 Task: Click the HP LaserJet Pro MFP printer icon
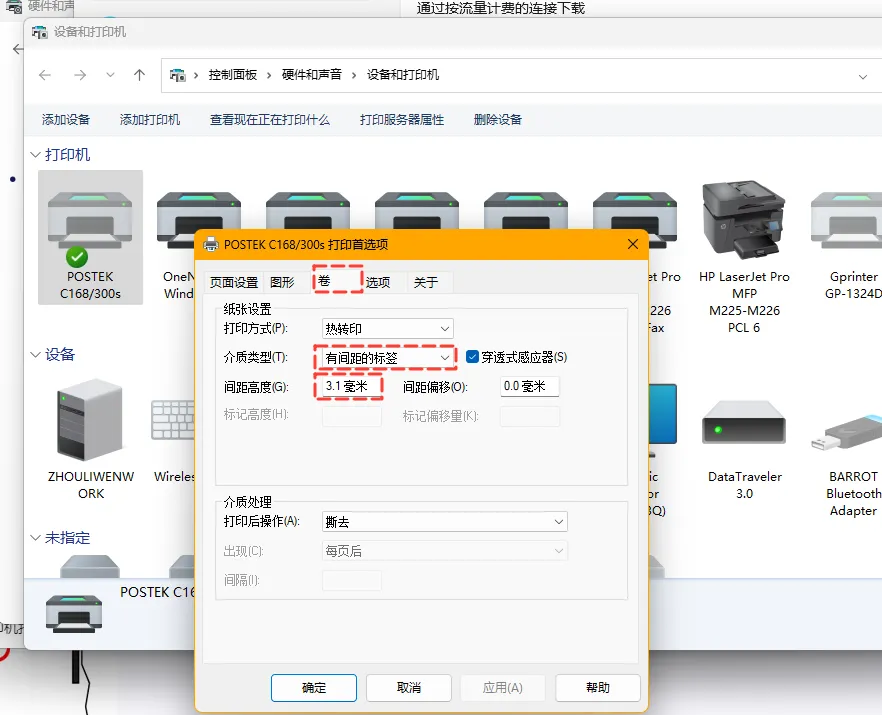point(744,219)
